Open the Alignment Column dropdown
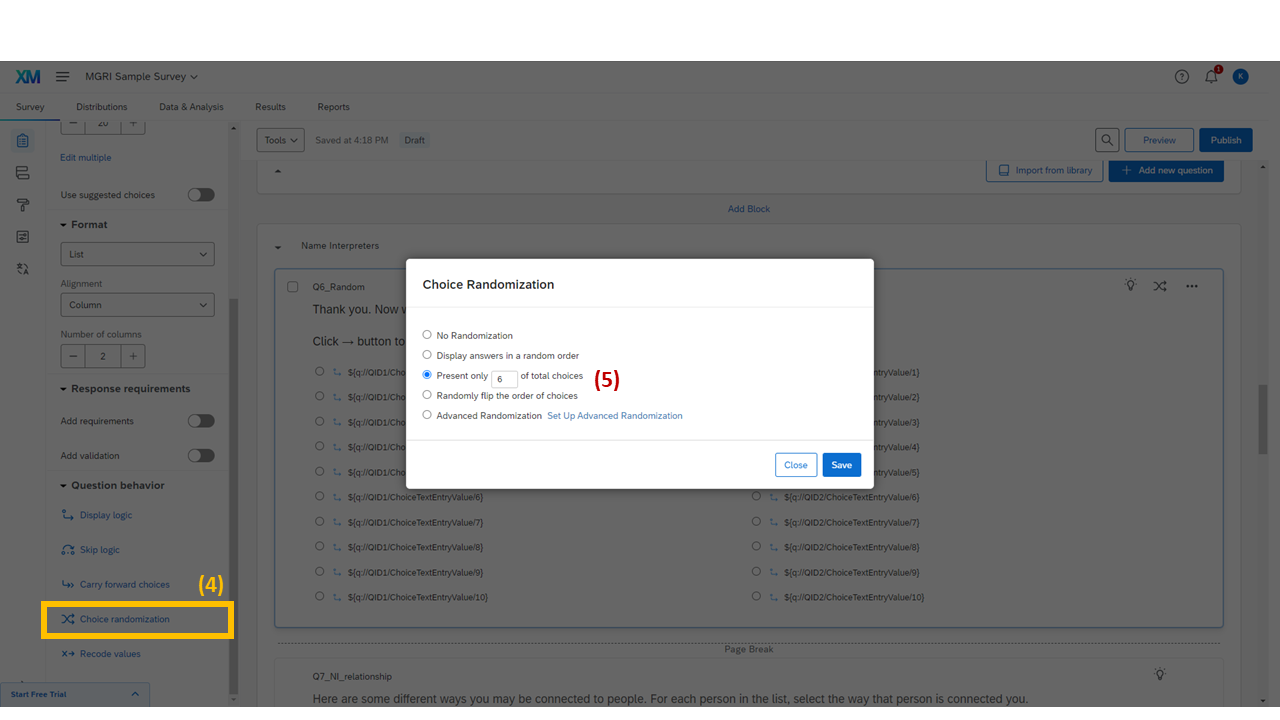The width and height of the screenshot is (1280, 720). pos(137,304)
